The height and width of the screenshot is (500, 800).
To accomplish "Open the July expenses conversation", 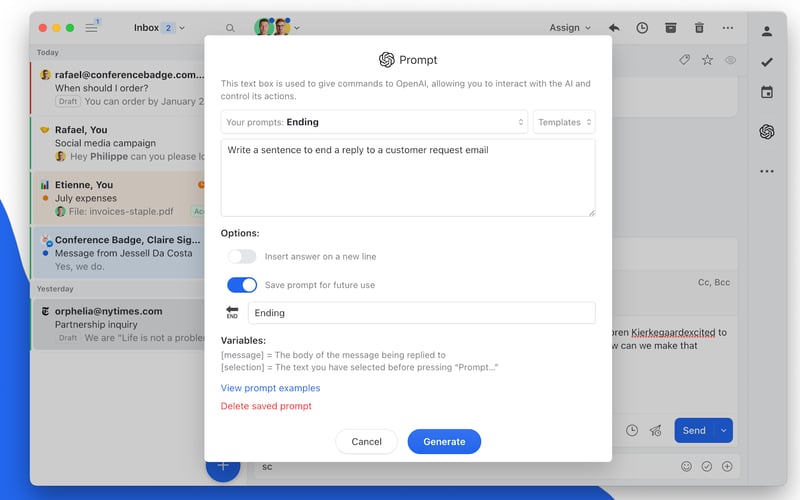I will (118, 198).
